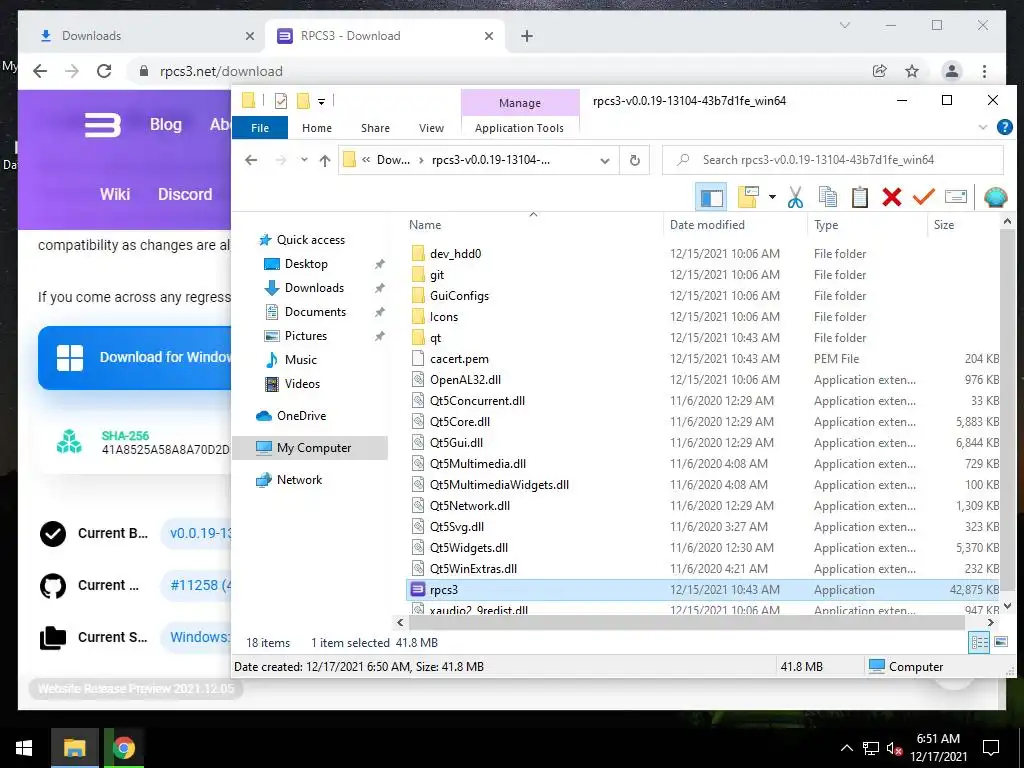Click the Rename label toolbar icon
Screen dimensions: 1024x768
tap(955, 197)
